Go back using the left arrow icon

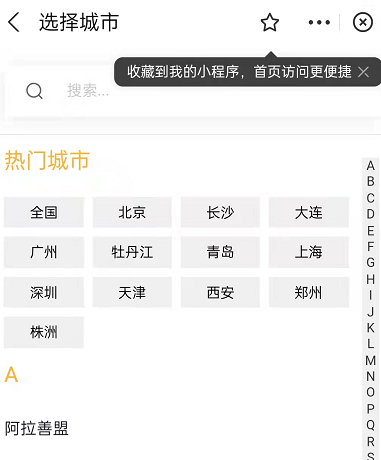tap(14, 22)
